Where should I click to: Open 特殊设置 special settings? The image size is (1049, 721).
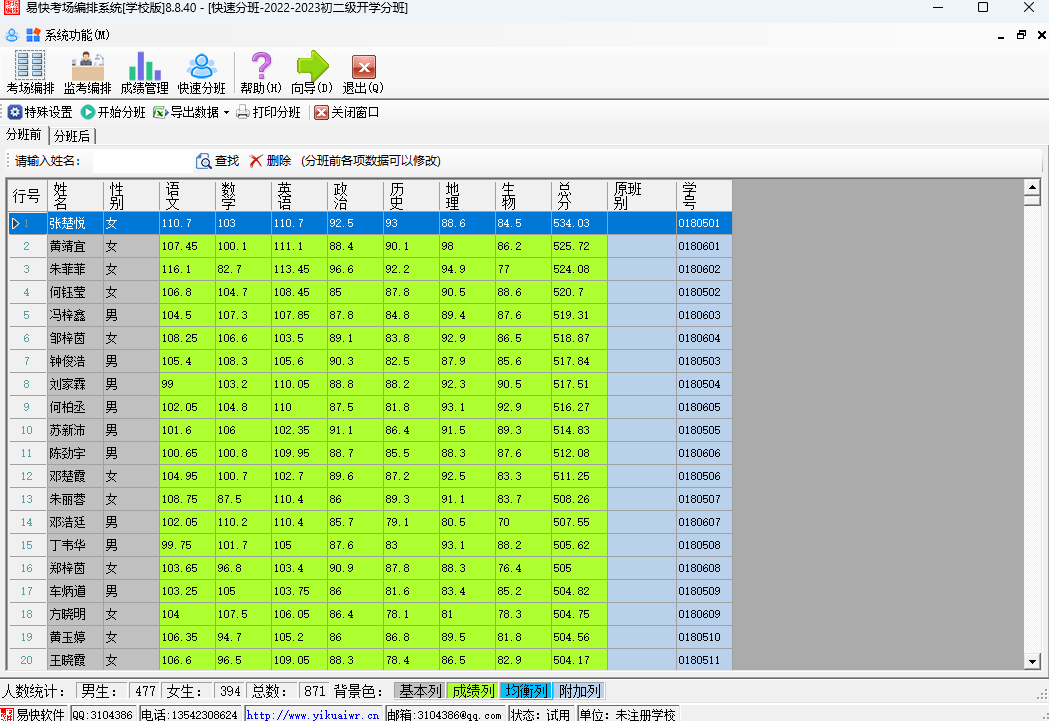coord(40,112)
